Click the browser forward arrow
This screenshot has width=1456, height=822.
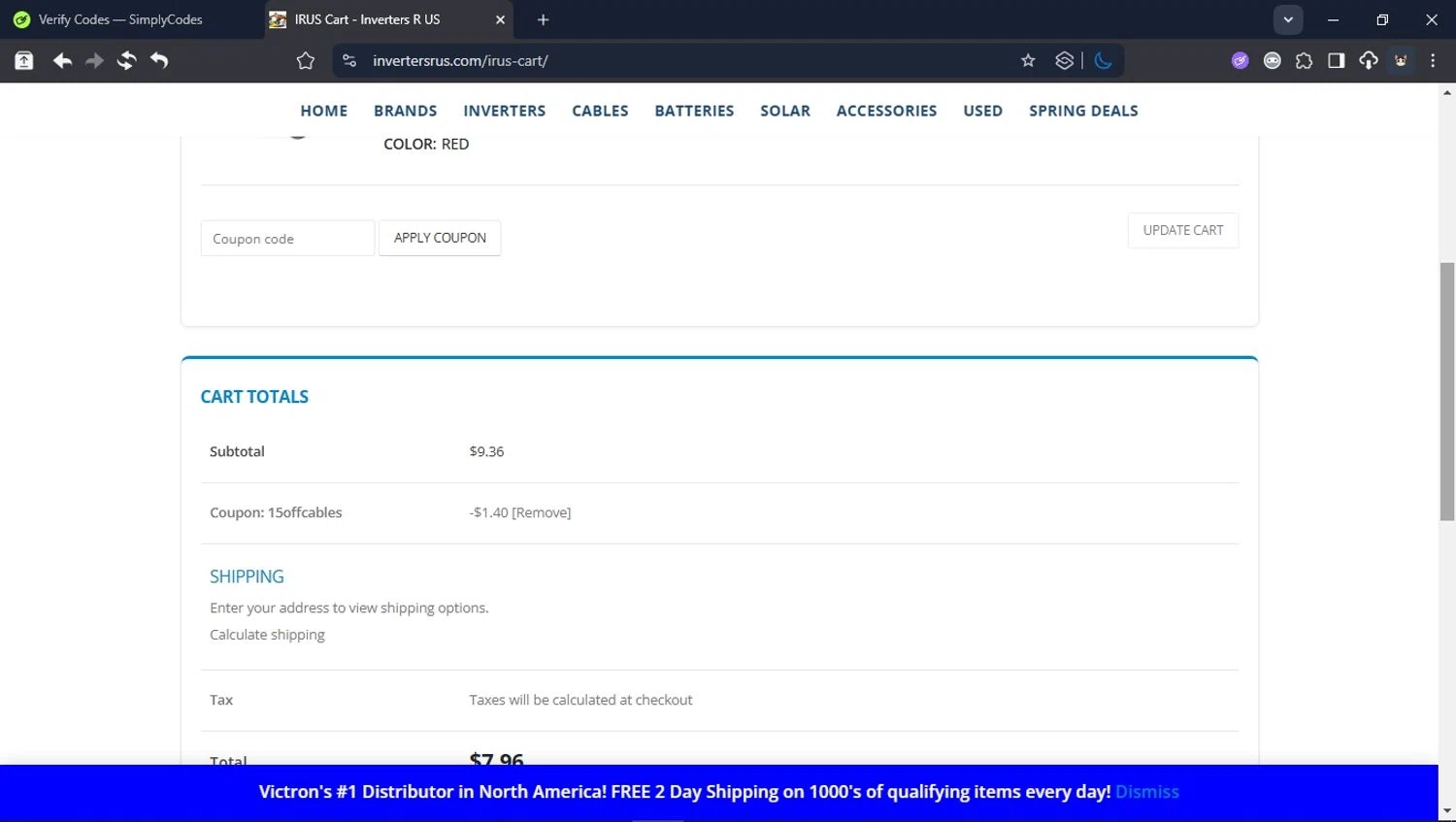[94, 61]
